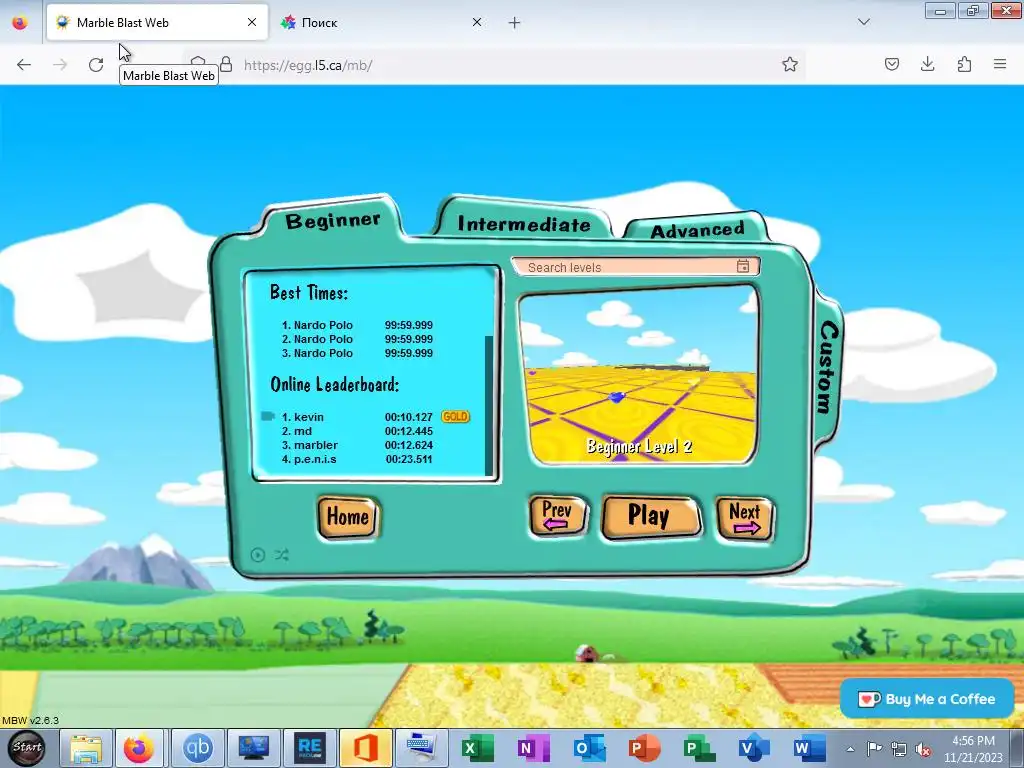Open the RE app in taskbar
This screenshot has height=768, width=1024.
pyautogui.click(x=310, y=748)
